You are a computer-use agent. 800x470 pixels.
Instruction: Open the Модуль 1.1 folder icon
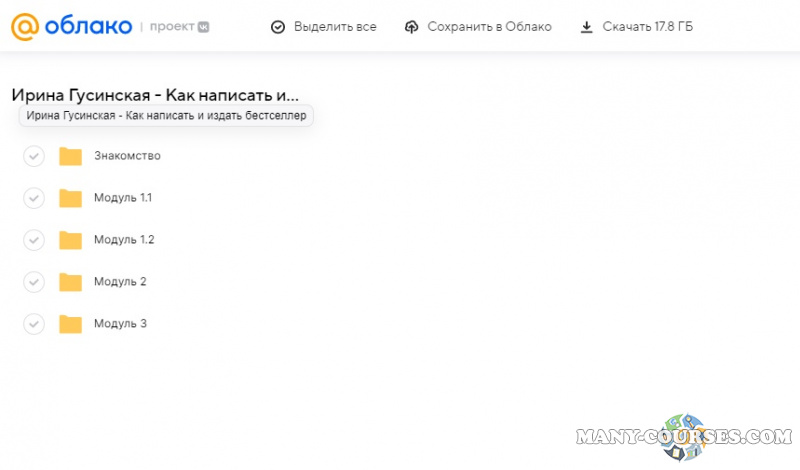(70, 198)
